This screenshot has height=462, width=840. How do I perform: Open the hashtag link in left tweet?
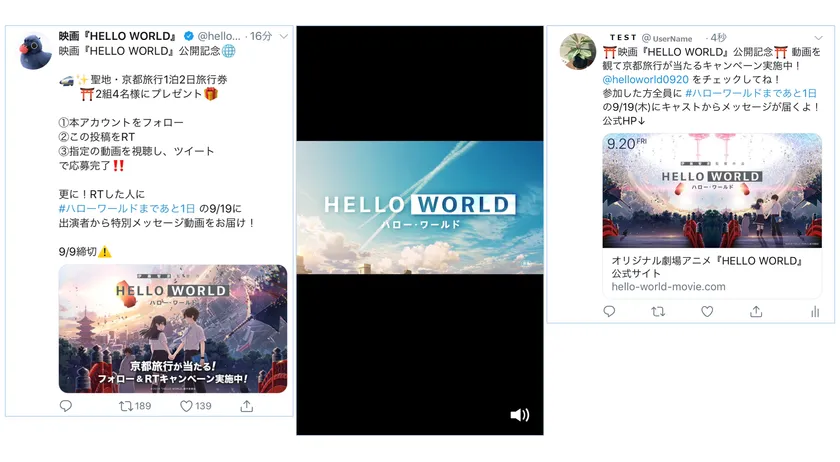127,208
